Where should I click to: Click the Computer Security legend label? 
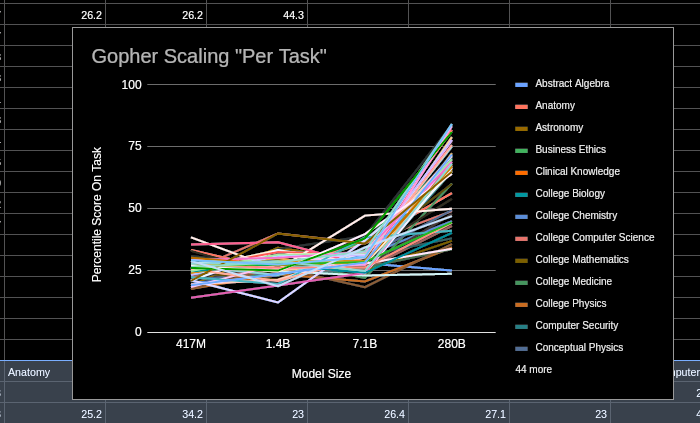click(x=576, y=326)
